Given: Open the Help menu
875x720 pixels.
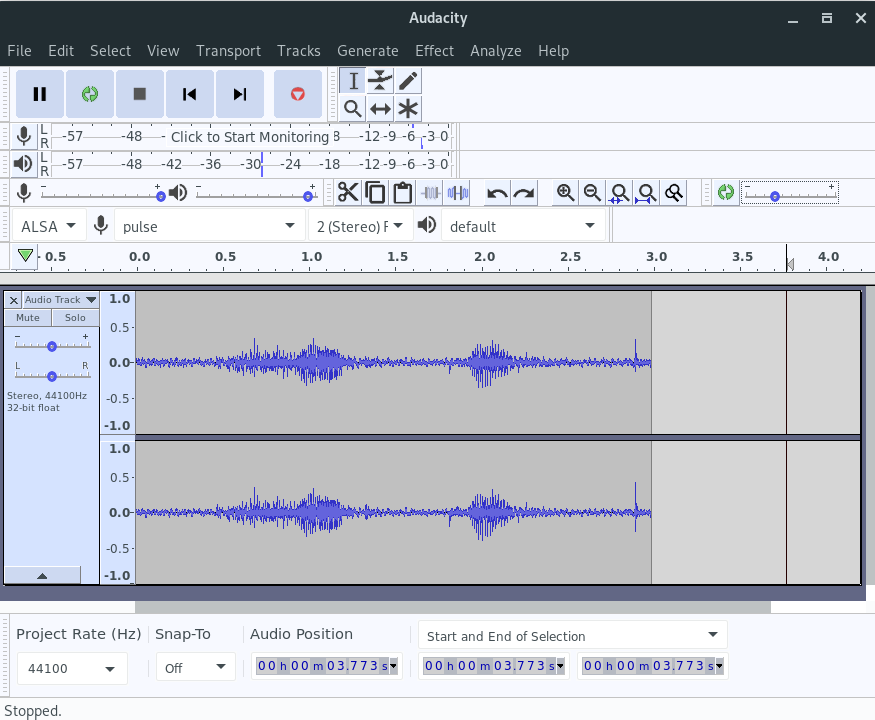Looking at the screenshot, I should click(553, 51).
